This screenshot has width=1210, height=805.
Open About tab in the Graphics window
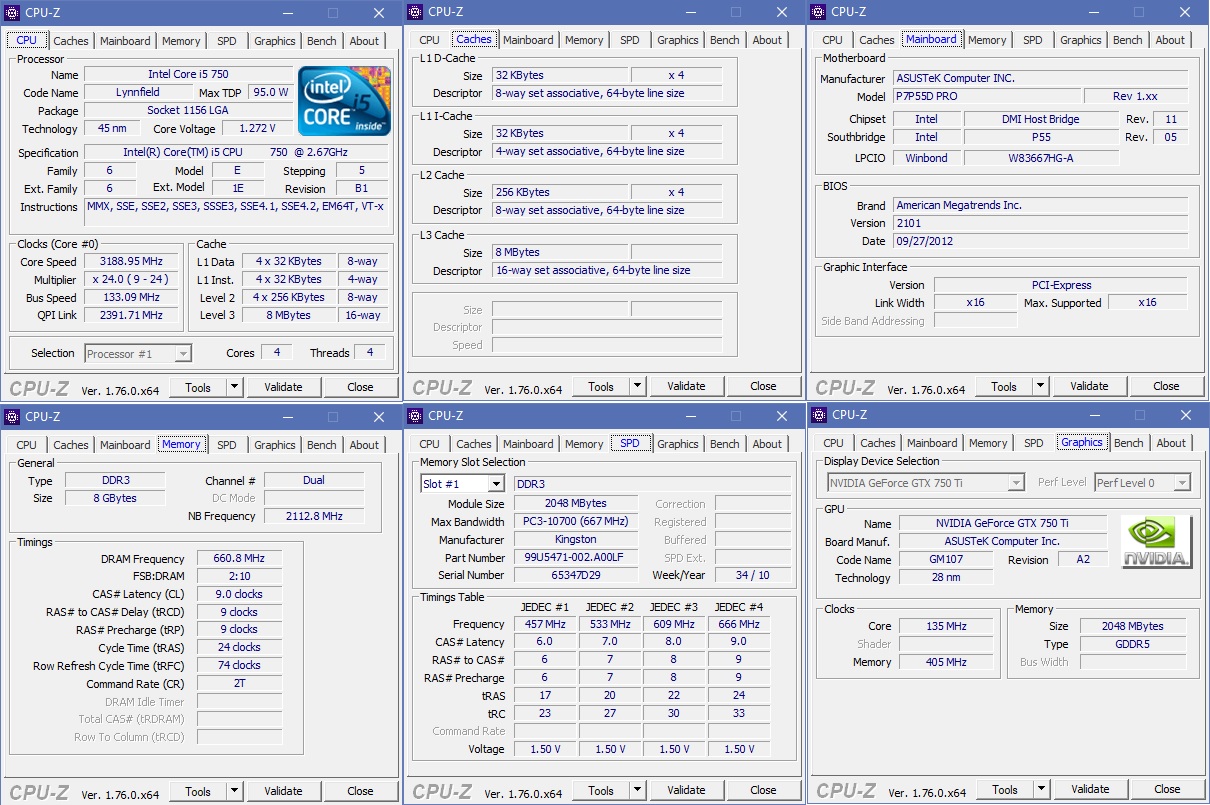(x=1171, y=443)
